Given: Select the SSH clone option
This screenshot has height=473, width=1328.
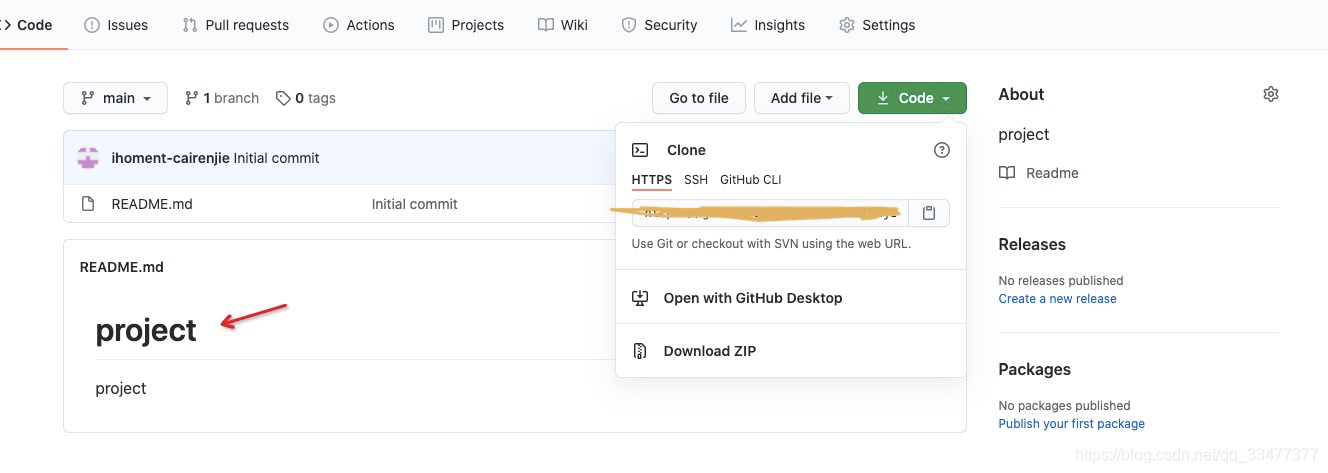Looking at the screenshot, I should (696, 180).
